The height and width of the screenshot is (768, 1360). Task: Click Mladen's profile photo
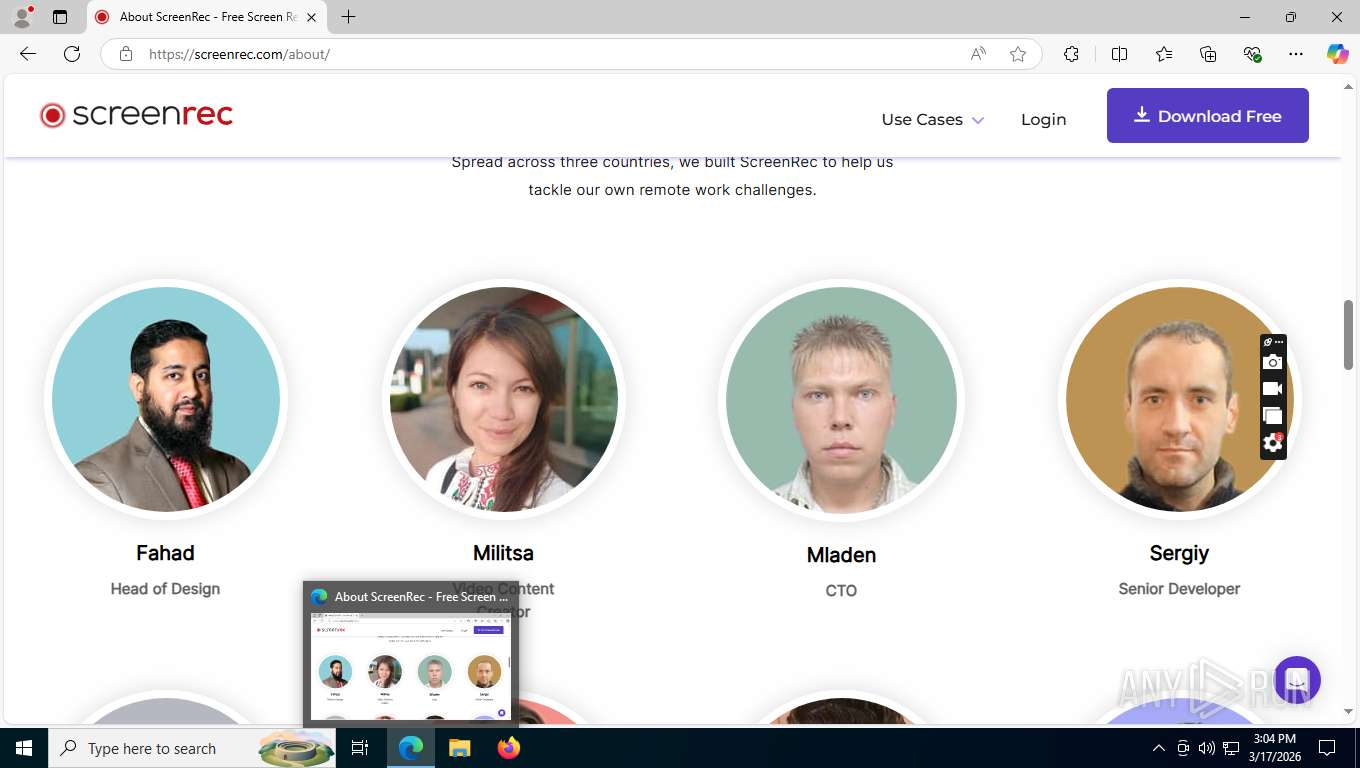[x=841, y=399]
